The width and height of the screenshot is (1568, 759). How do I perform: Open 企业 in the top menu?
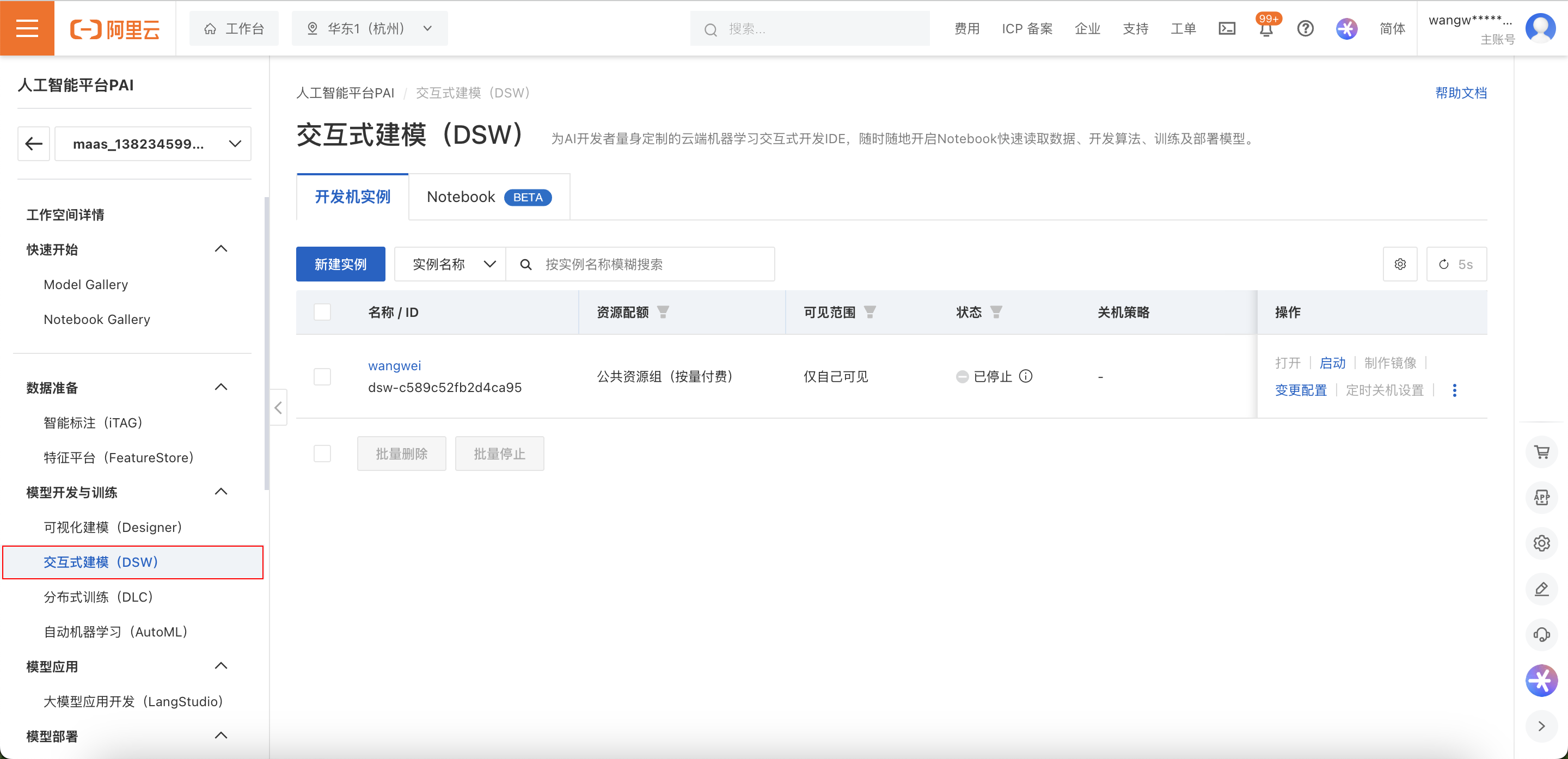click(x=1087, y=29)
